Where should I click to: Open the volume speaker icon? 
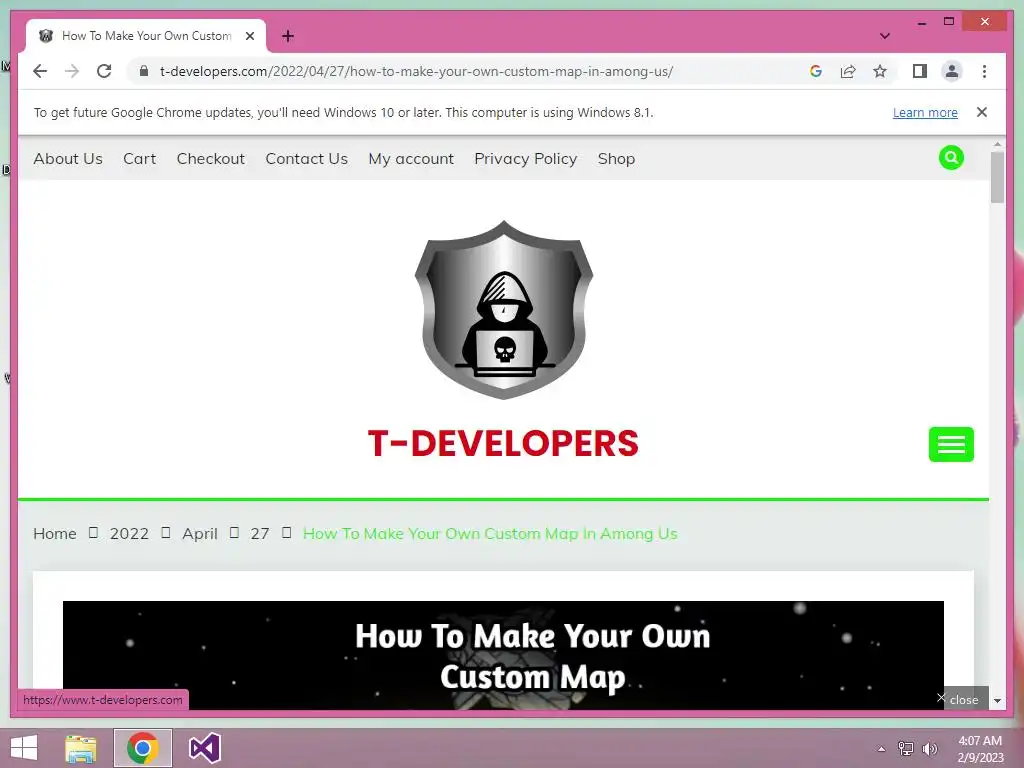tap(929, 749)
